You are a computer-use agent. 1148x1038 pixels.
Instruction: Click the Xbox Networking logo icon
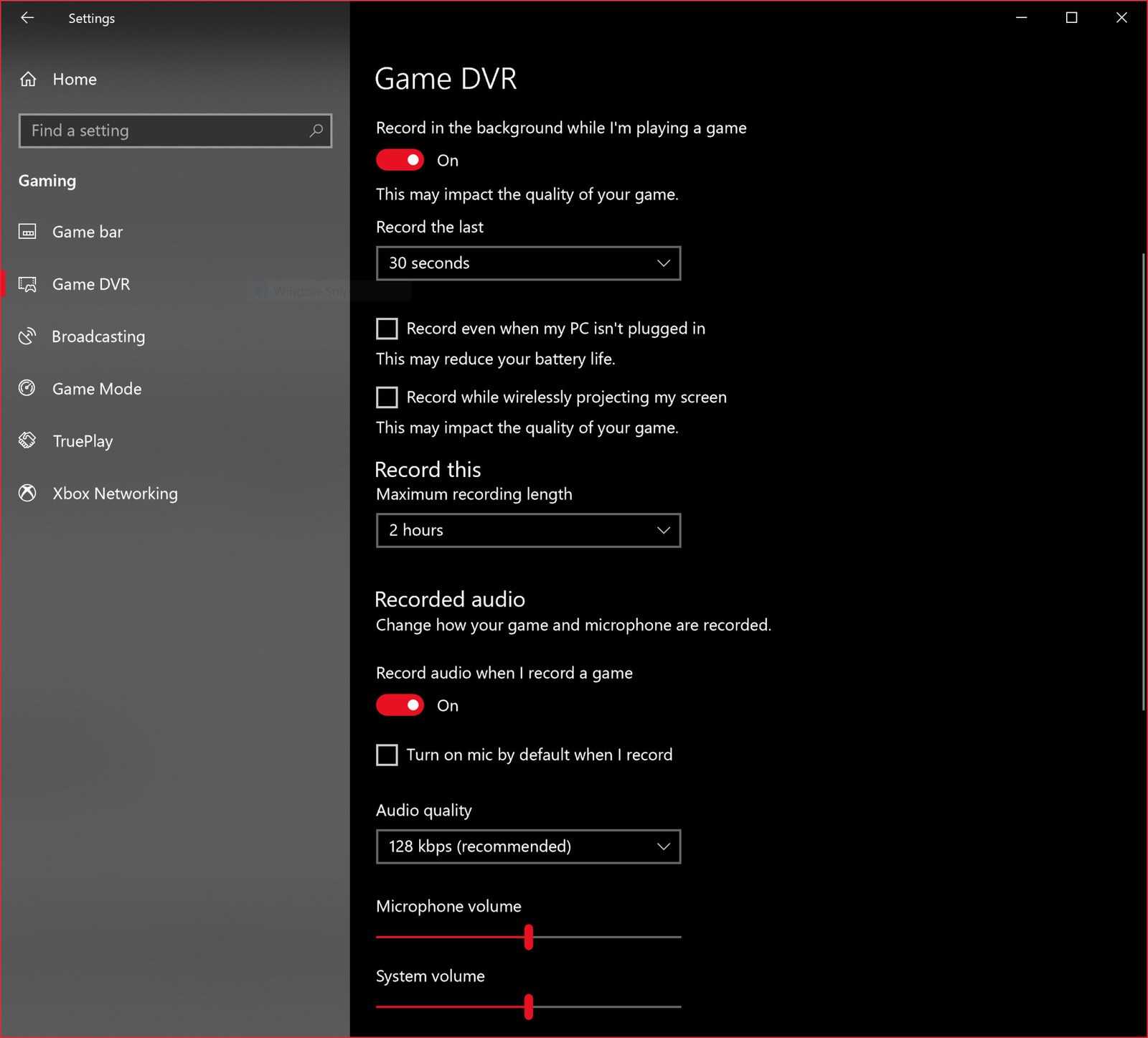(27, 493)
